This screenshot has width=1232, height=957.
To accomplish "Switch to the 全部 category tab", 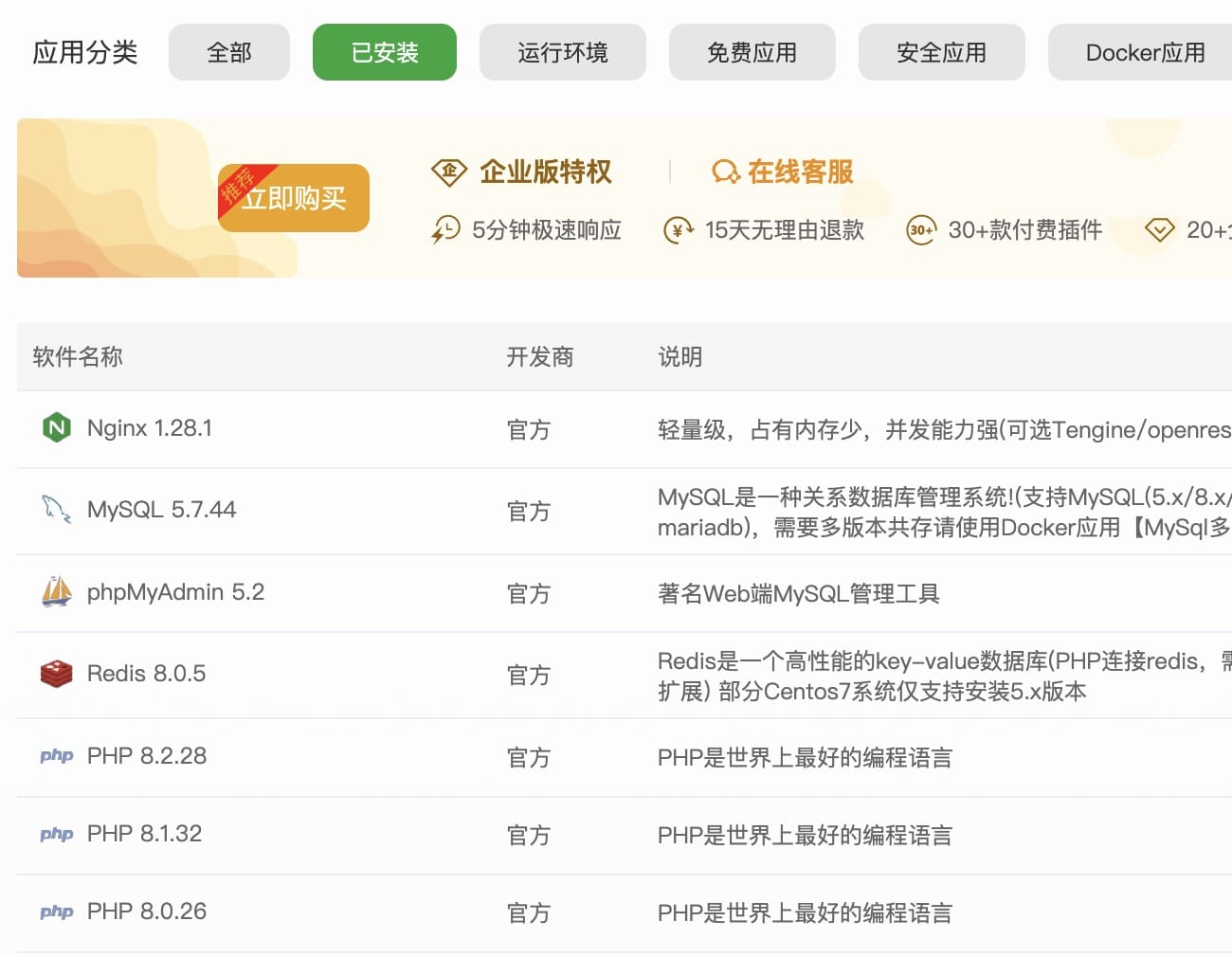I will pos(229,52).
